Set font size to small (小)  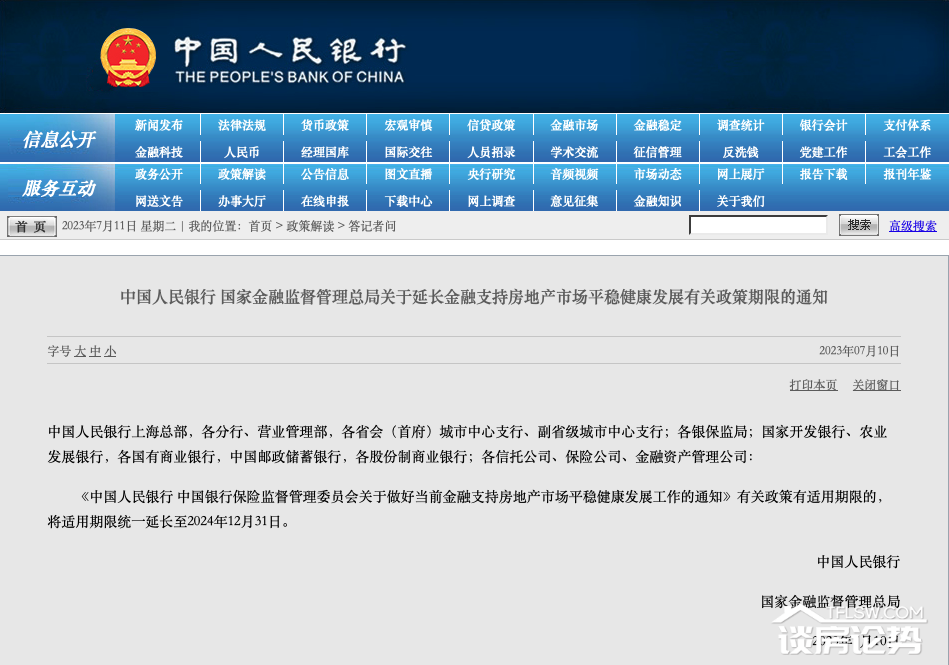coord(110,351)
